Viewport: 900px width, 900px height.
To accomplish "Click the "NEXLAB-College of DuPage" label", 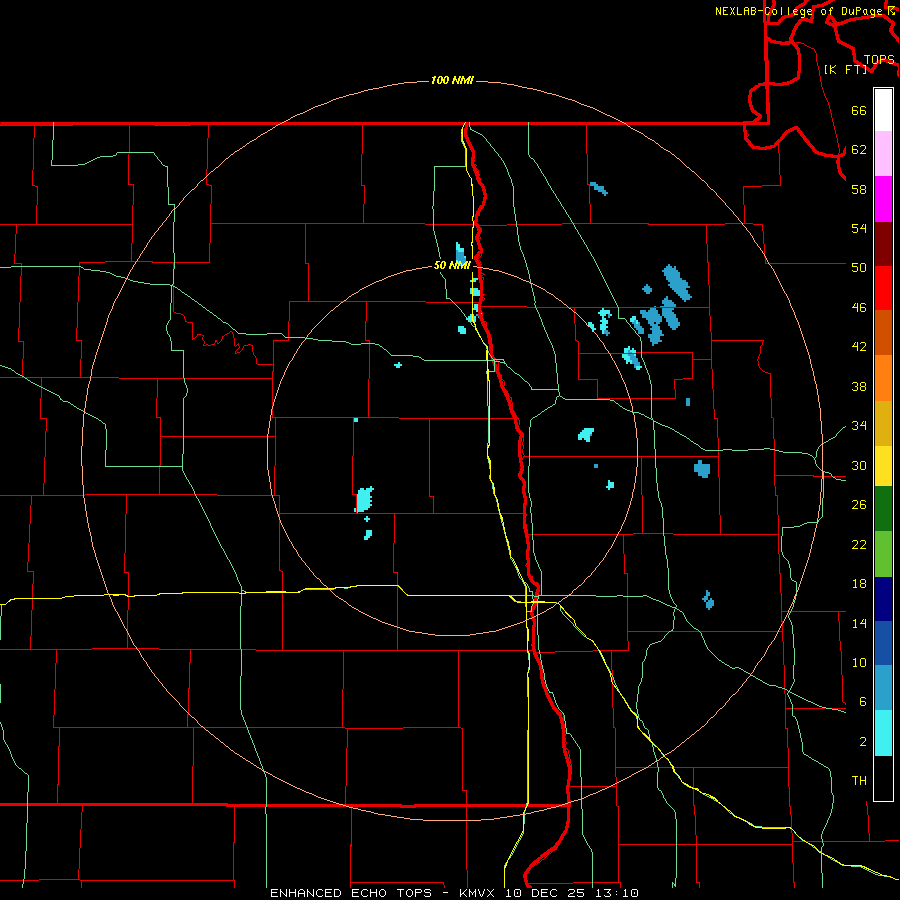I will pyautogui.click(x=799, y=11).
